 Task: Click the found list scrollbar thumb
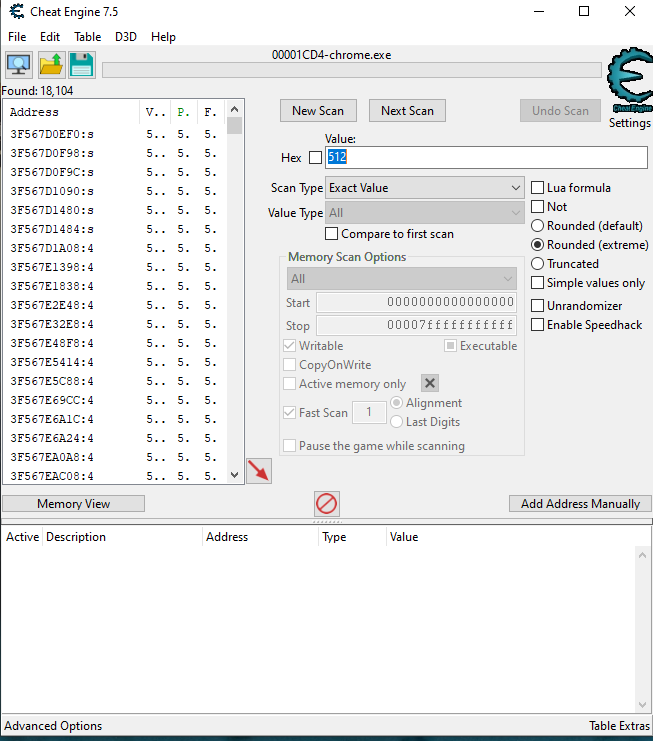point(234,126)
